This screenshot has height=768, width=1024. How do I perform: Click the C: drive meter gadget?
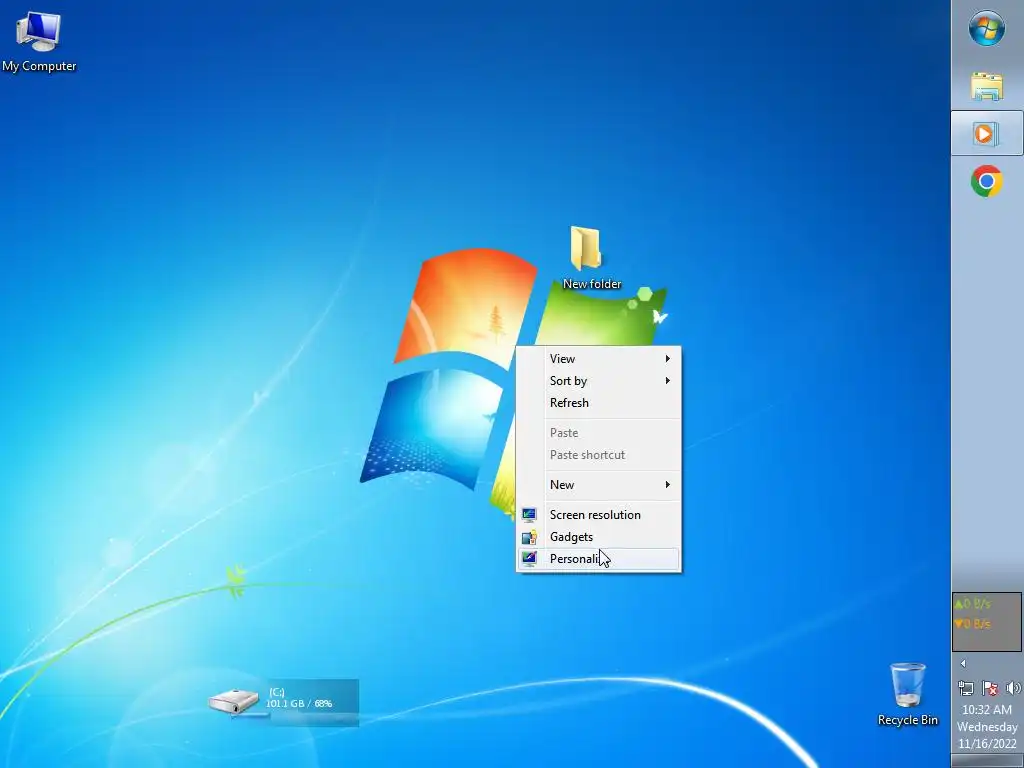283,702
